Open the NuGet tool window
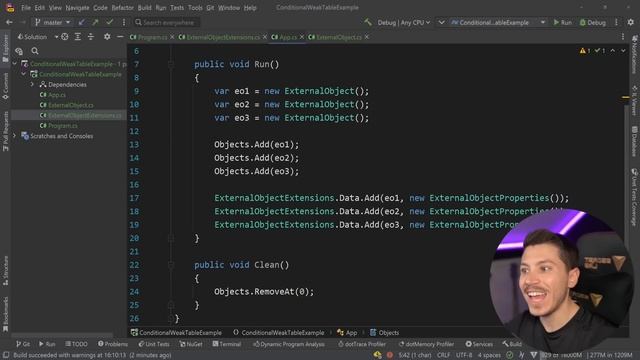The width and height of the screenshot is (640, 360). [191, 344]
